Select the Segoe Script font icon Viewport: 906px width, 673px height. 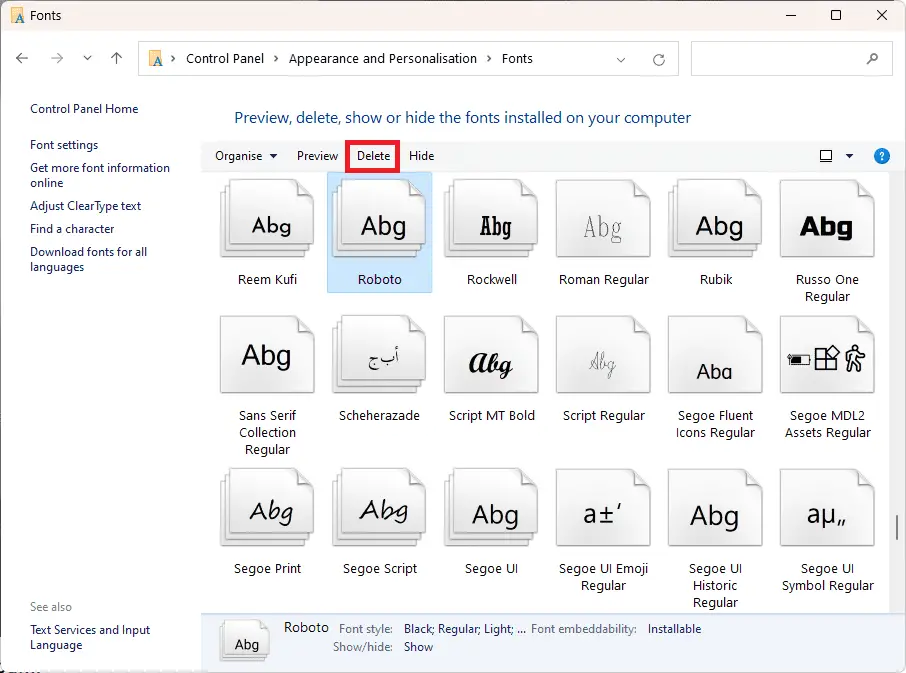pos(379,508)
